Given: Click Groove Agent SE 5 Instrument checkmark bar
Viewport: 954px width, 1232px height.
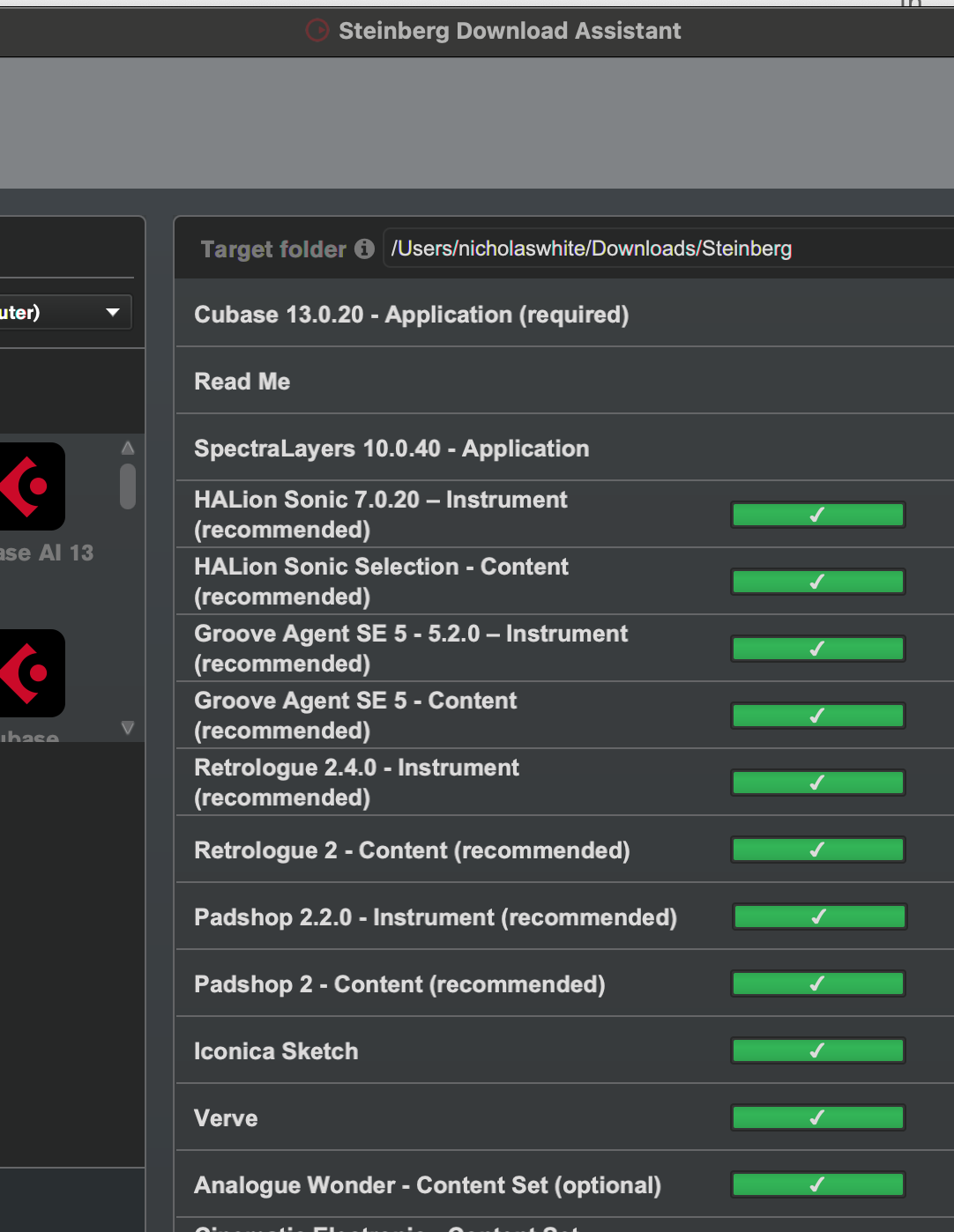Looking at the screenshot, I should coord(817,649).
